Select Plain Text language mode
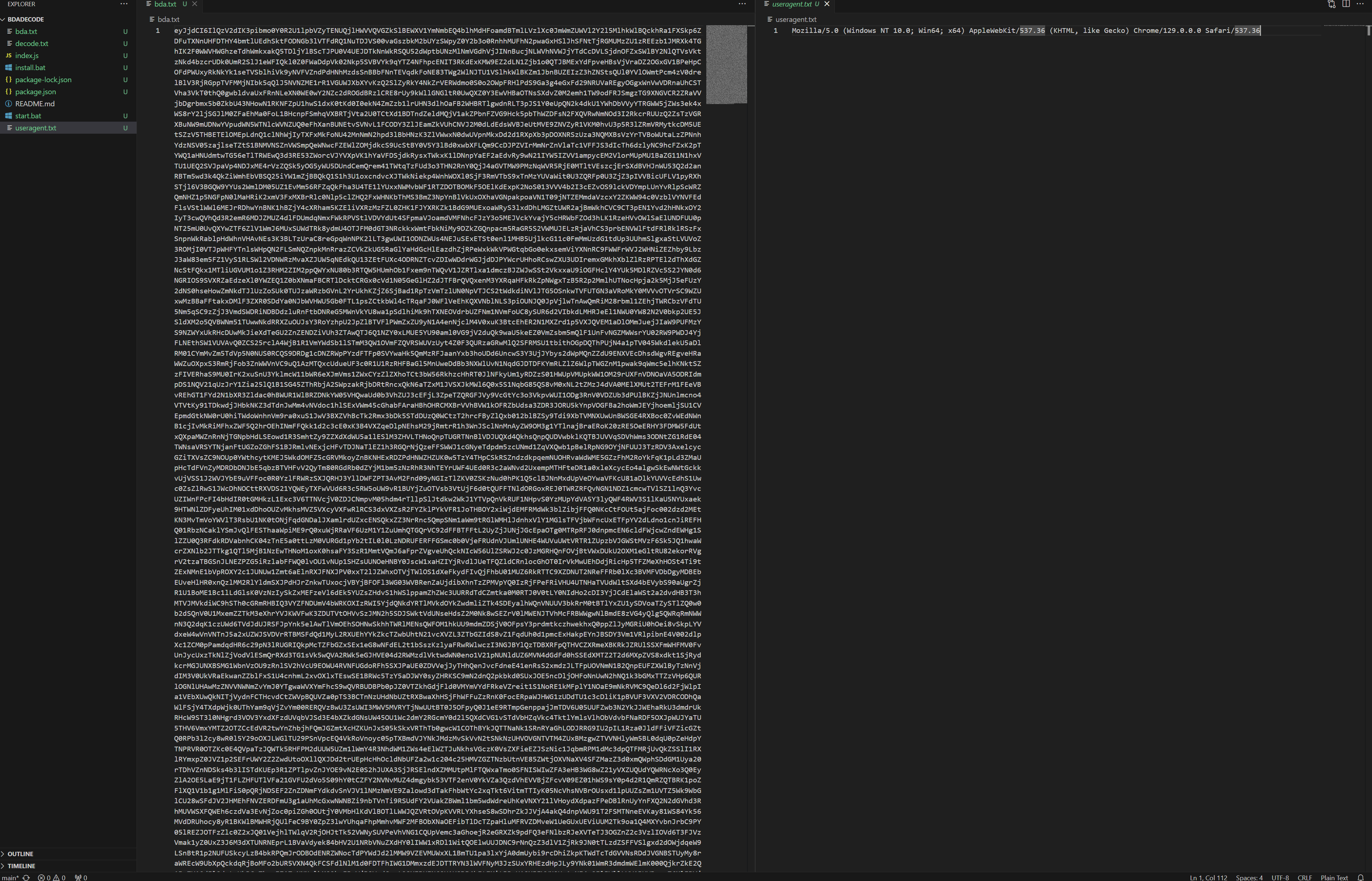 (x=1334, y=878)
